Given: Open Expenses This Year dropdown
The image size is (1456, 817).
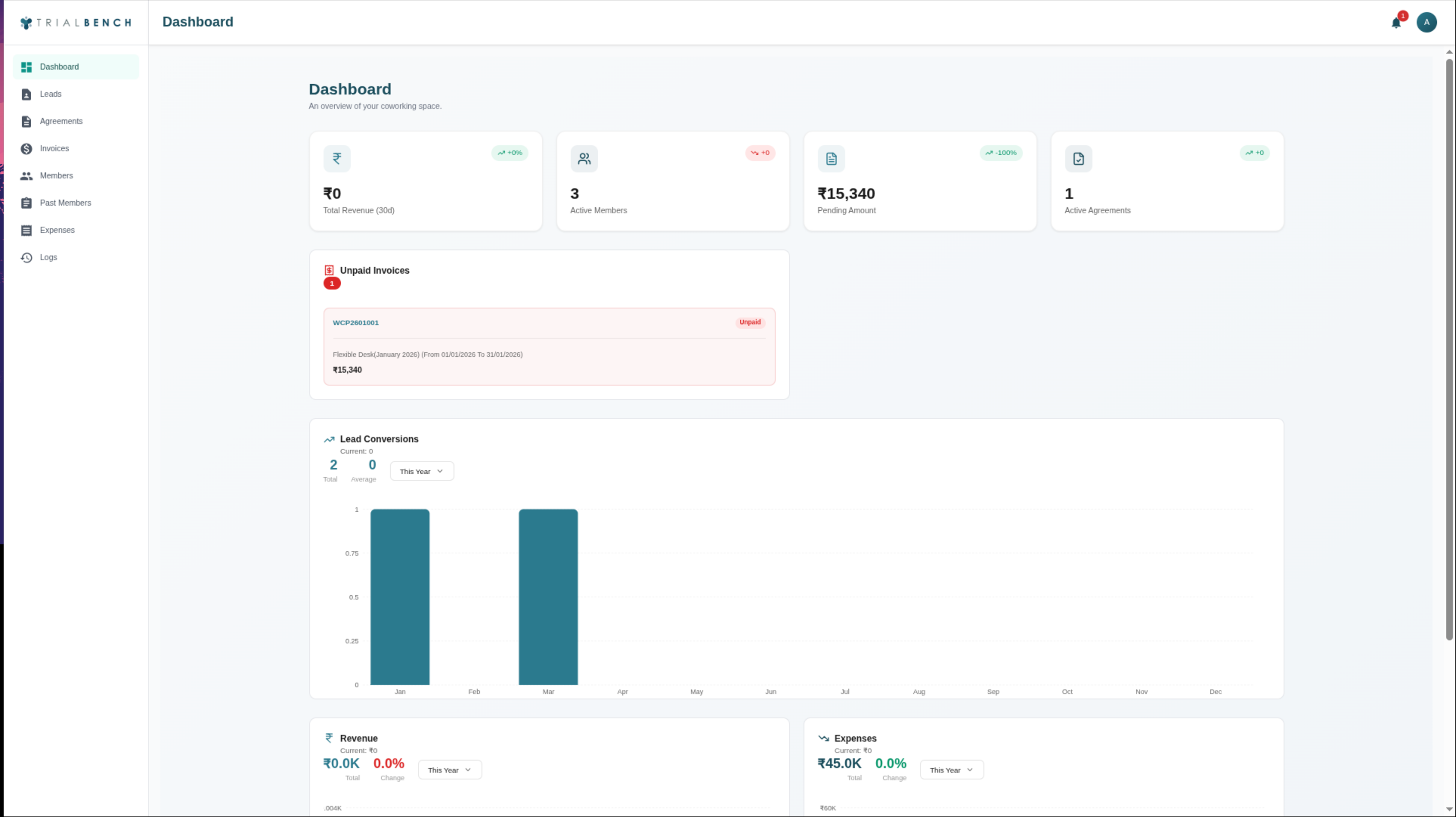Looking at the screenshot, I should point(951,770).
